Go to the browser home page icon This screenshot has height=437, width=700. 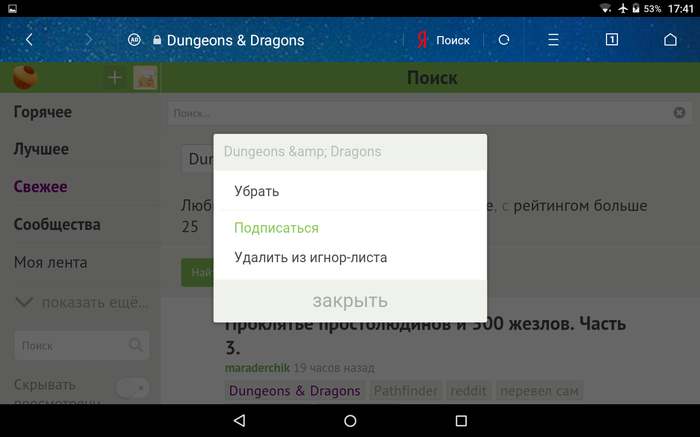tap(670, 40)
